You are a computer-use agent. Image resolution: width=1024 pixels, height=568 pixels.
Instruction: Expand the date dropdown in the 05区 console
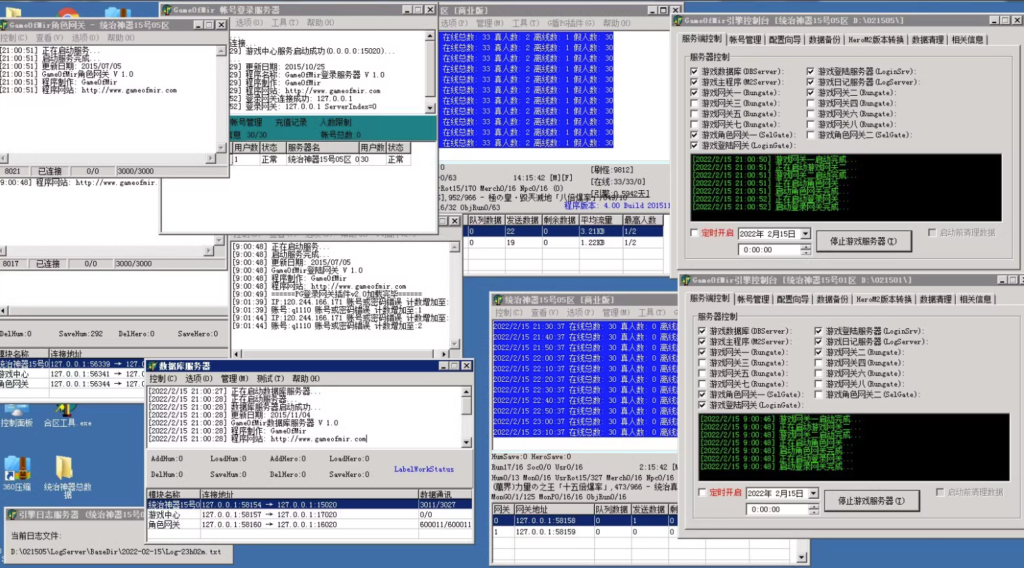[806, 233]
